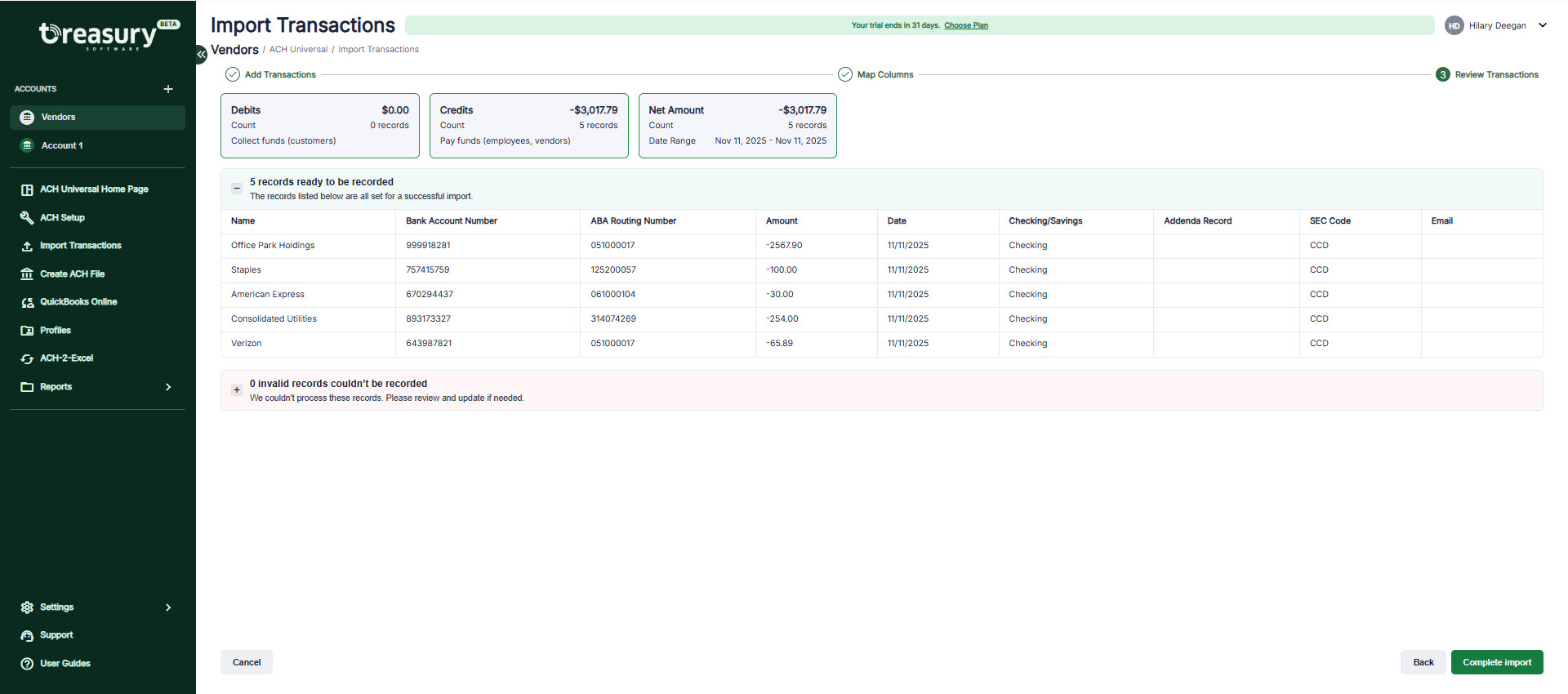This screenshot has width=1568, height=694.
Task: Click the Net Amount summary card
Action: click(737, 126)
